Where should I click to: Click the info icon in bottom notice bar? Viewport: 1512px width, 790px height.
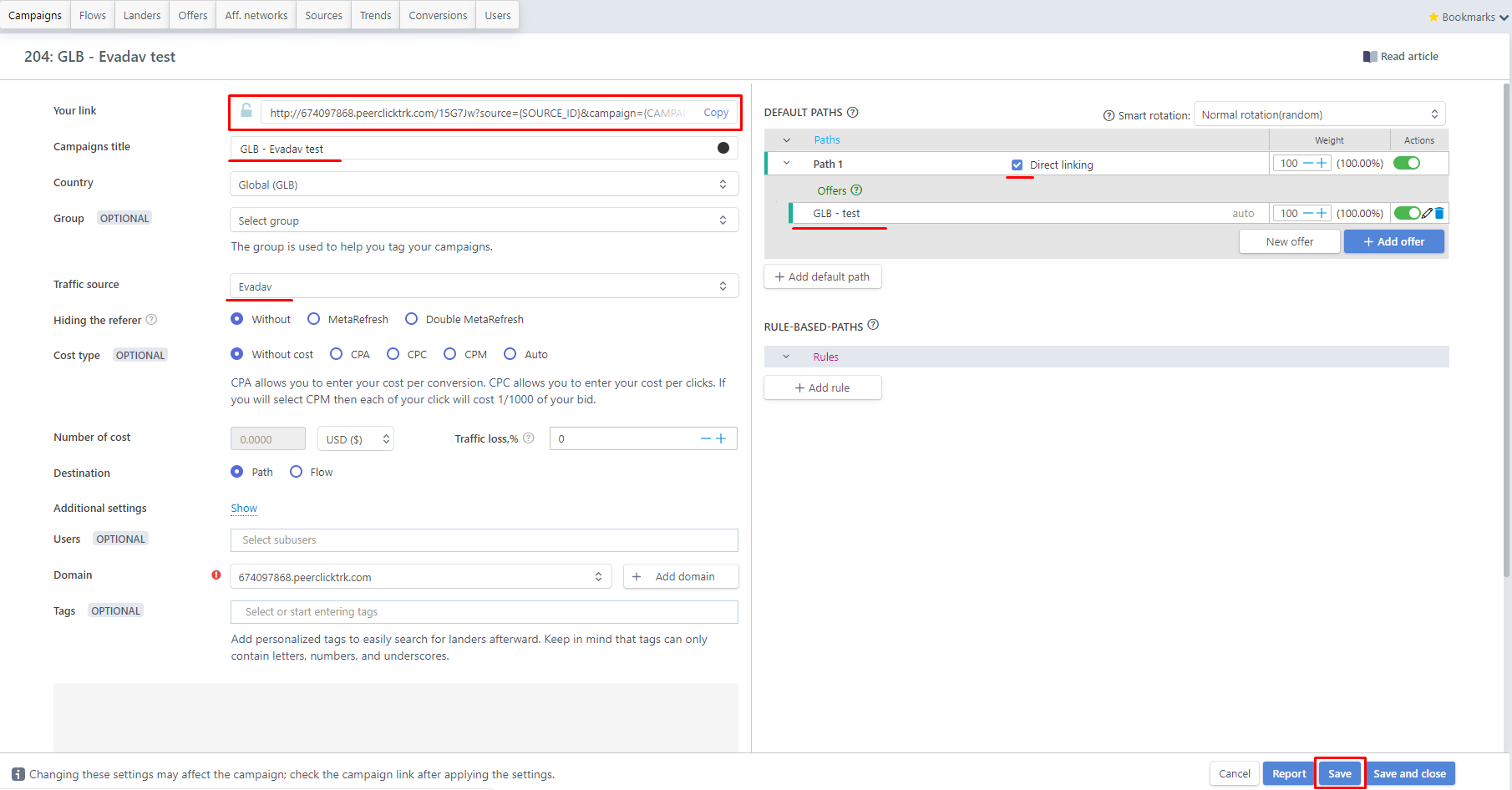[18, 774]
